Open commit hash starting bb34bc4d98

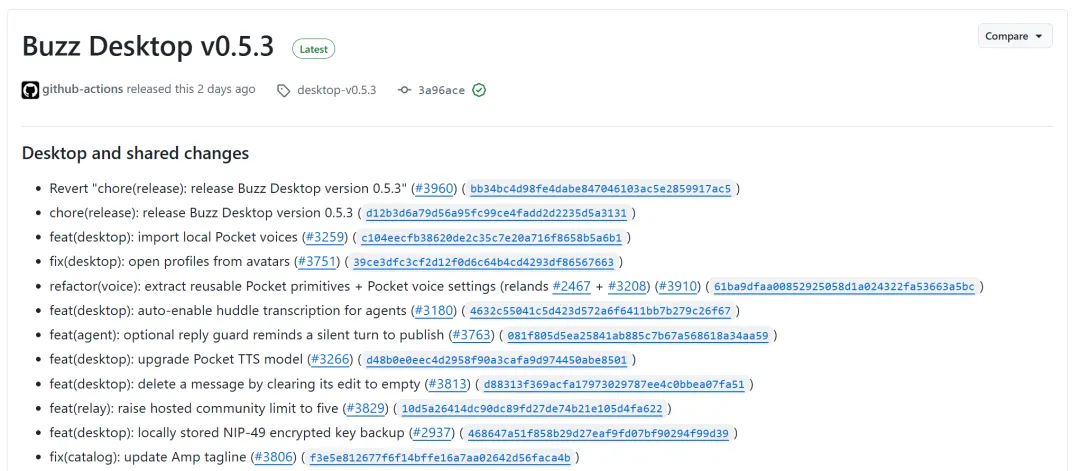[601, 189]
